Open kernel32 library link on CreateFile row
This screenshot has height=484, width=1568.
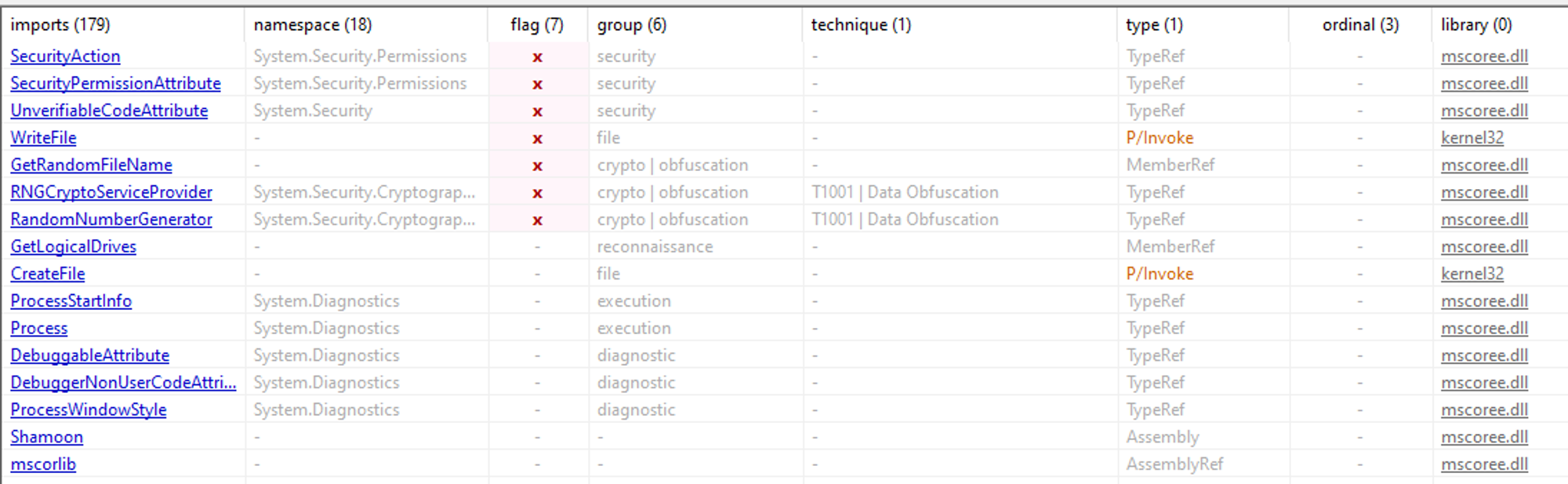[x=1472, y=274]
